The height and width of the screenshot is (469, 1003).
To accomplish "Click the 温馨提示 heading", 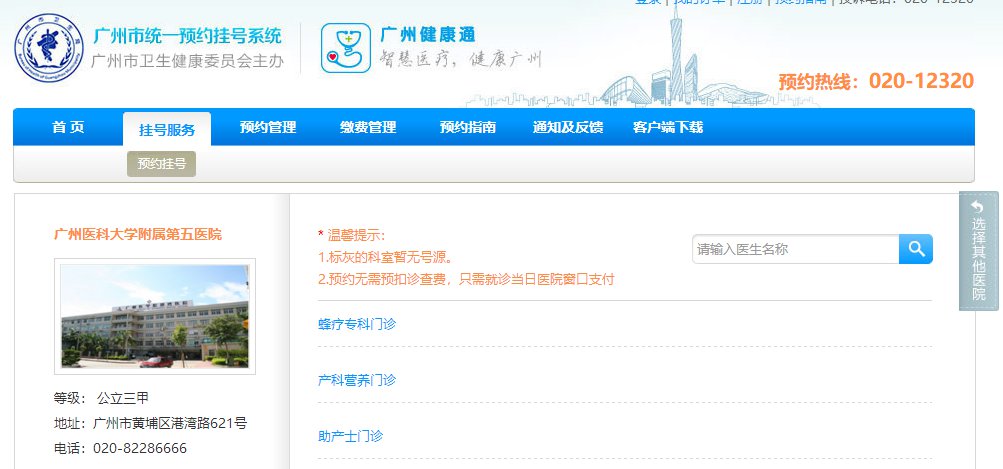I will coord(352,235).
